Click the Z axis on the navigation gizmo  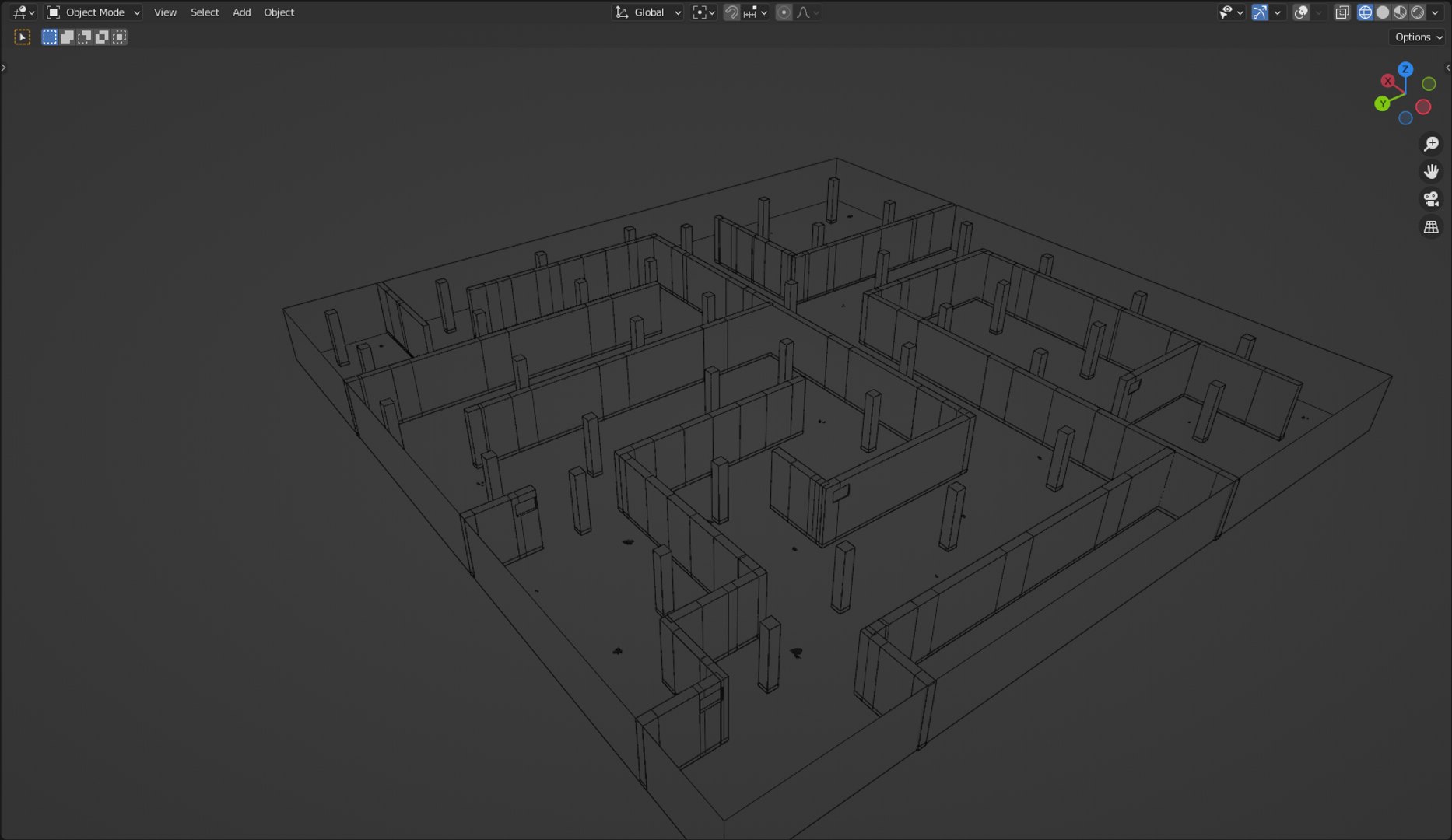click(1405, 69)
